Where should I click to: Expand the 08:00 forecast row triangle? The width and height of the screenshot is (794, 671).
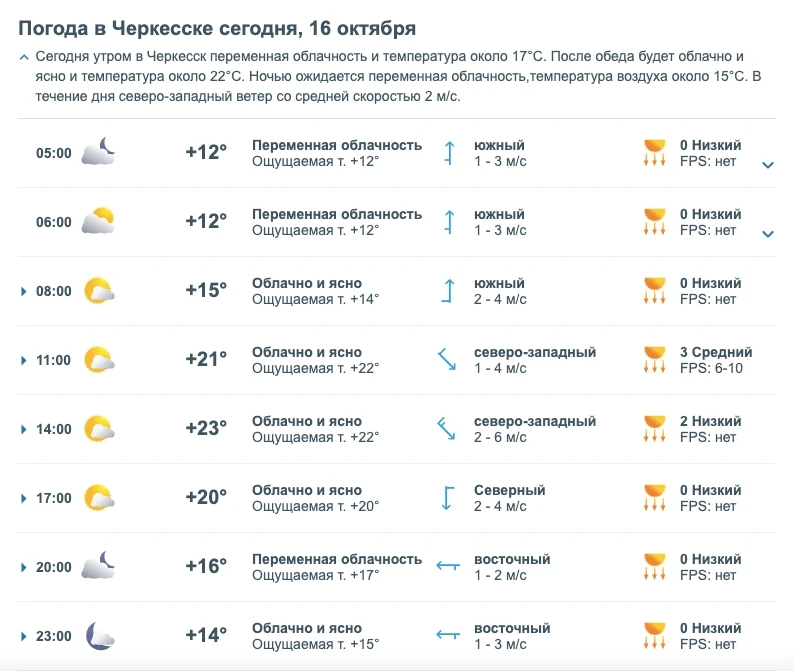click(23, 291)
